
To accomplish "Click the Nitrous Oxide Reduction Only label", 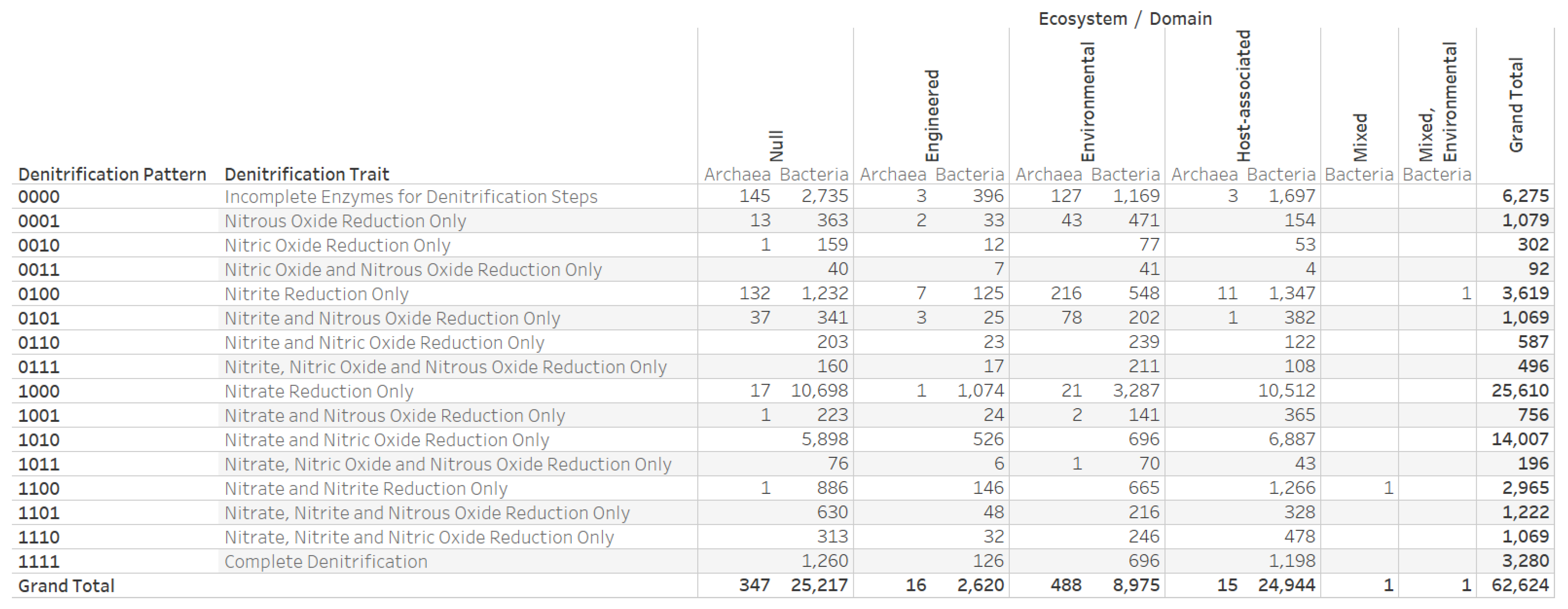I will coord(345,221).
